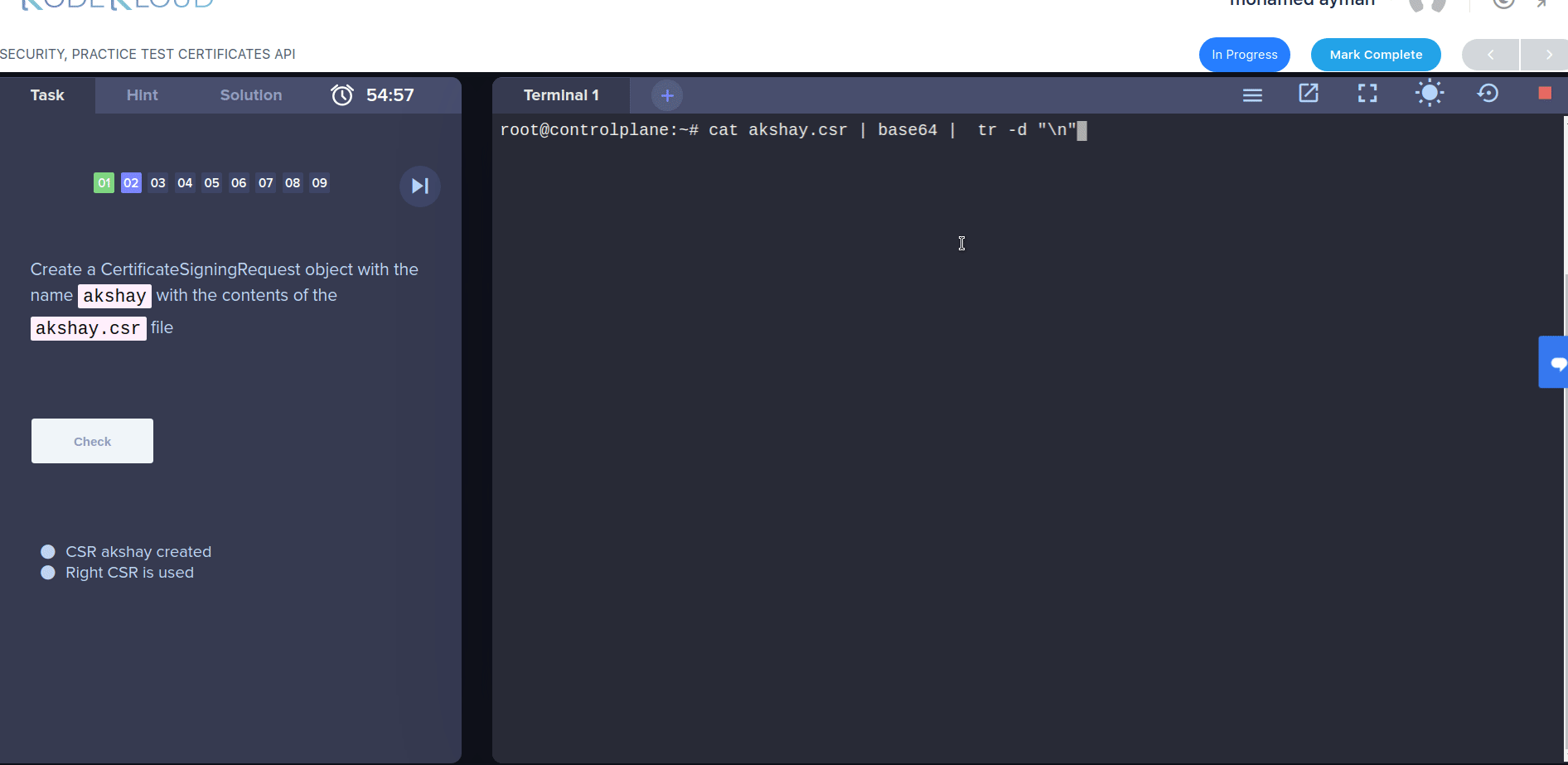Image resolution: width=1568 pixels, height=765 pixels.
Task: Open question 07
Action: [266, 183]
